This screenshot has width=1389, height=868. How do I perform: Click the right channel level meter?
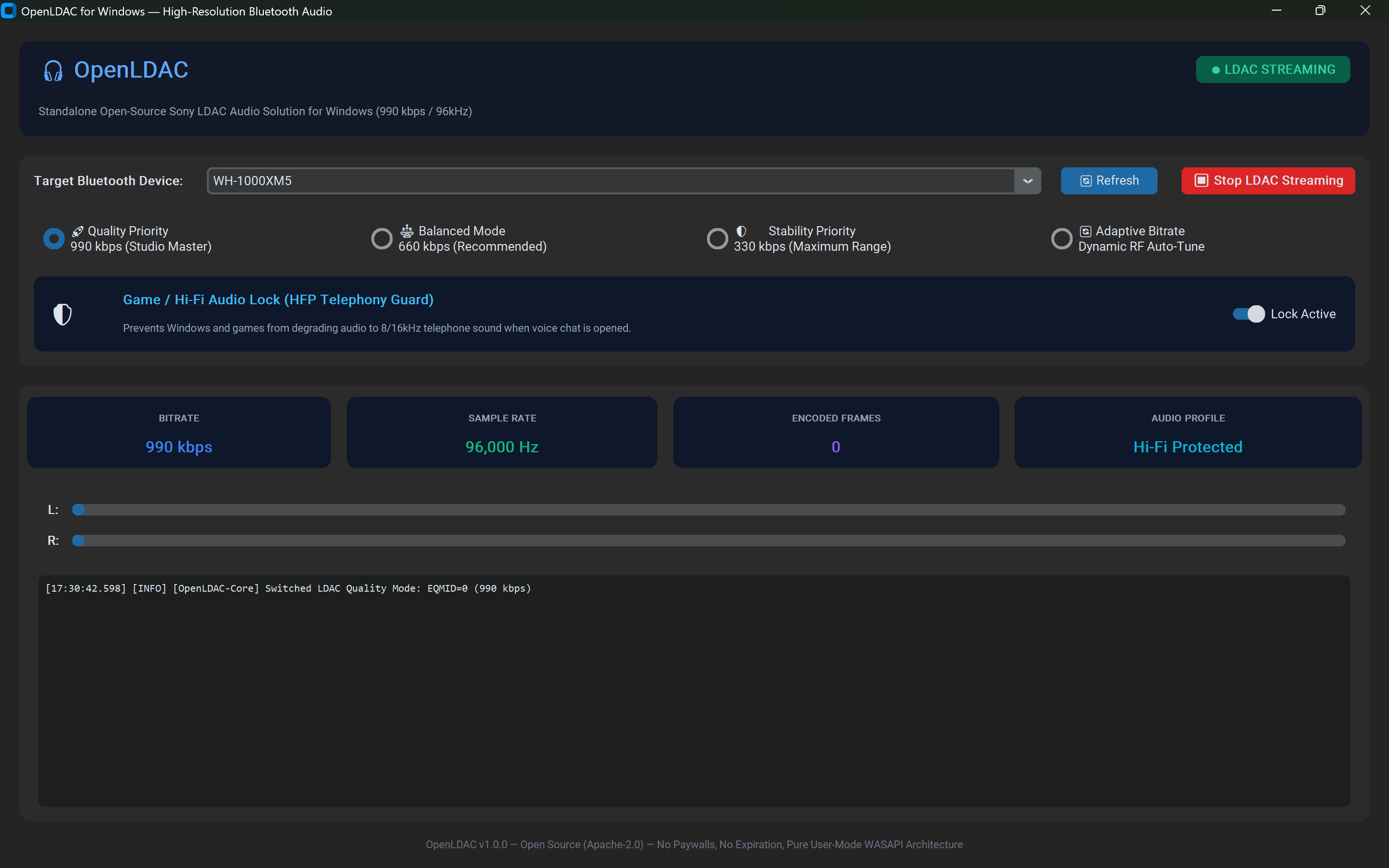[x=708, y=541]
